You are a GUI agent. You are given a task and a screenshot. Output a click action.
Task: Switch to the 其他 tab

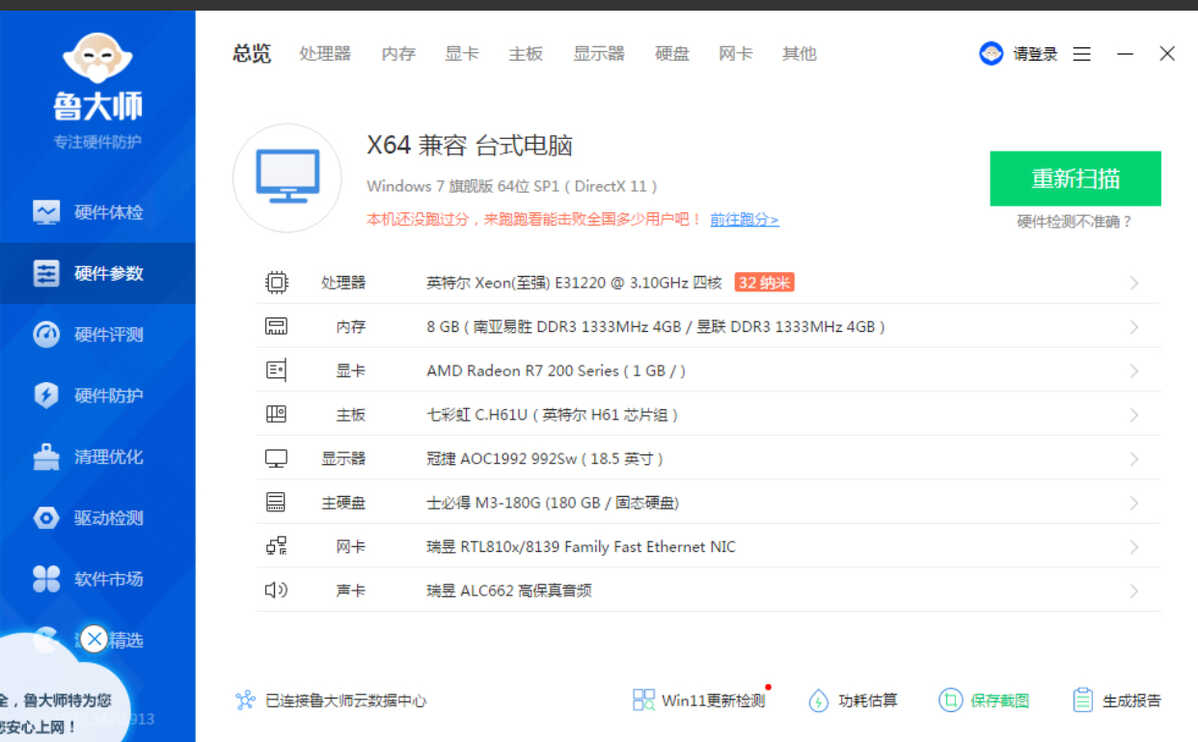tap(799, 53)
